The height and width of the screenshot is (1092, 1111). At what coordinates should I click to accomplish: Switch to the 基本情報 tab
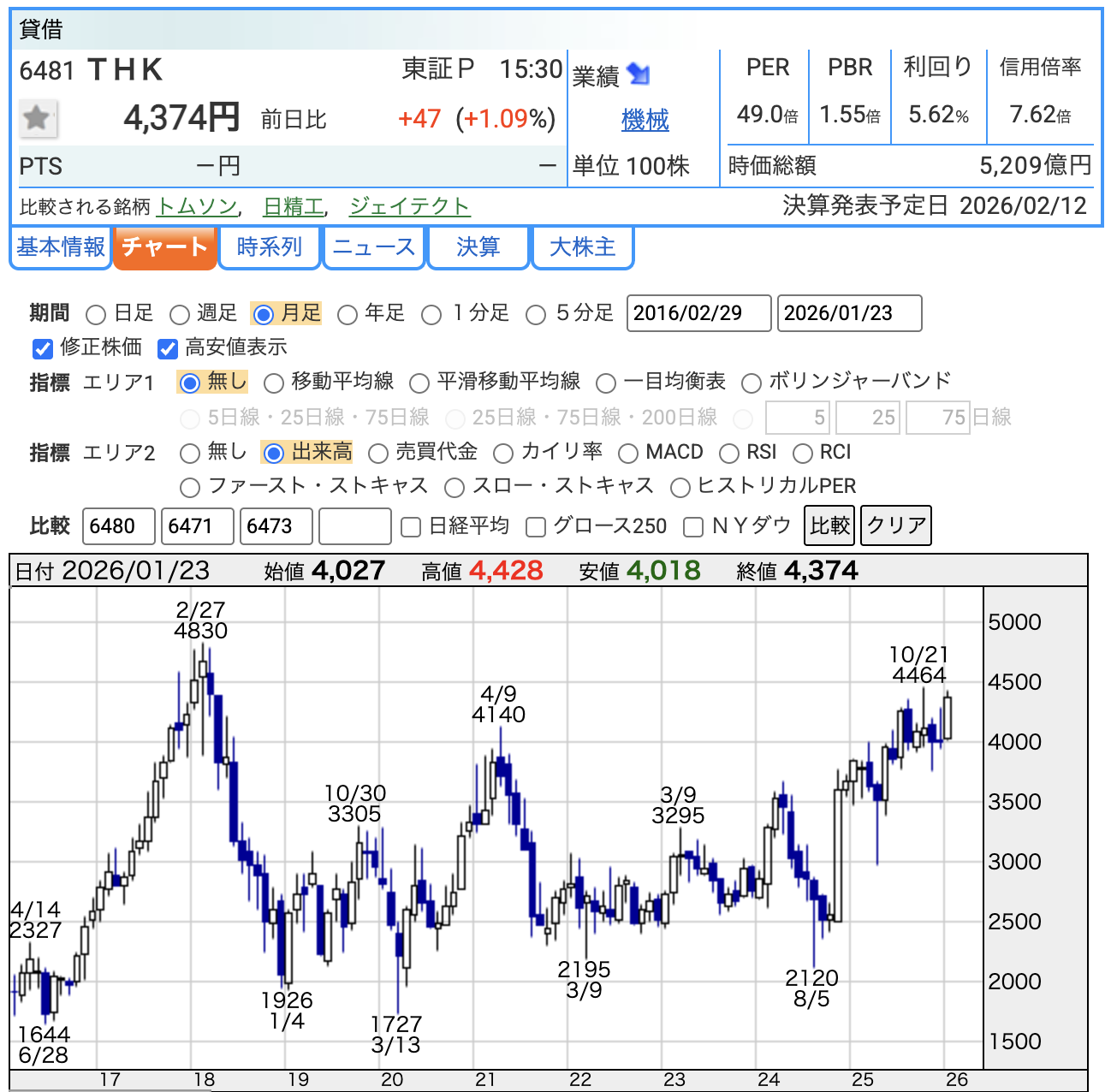61,247
